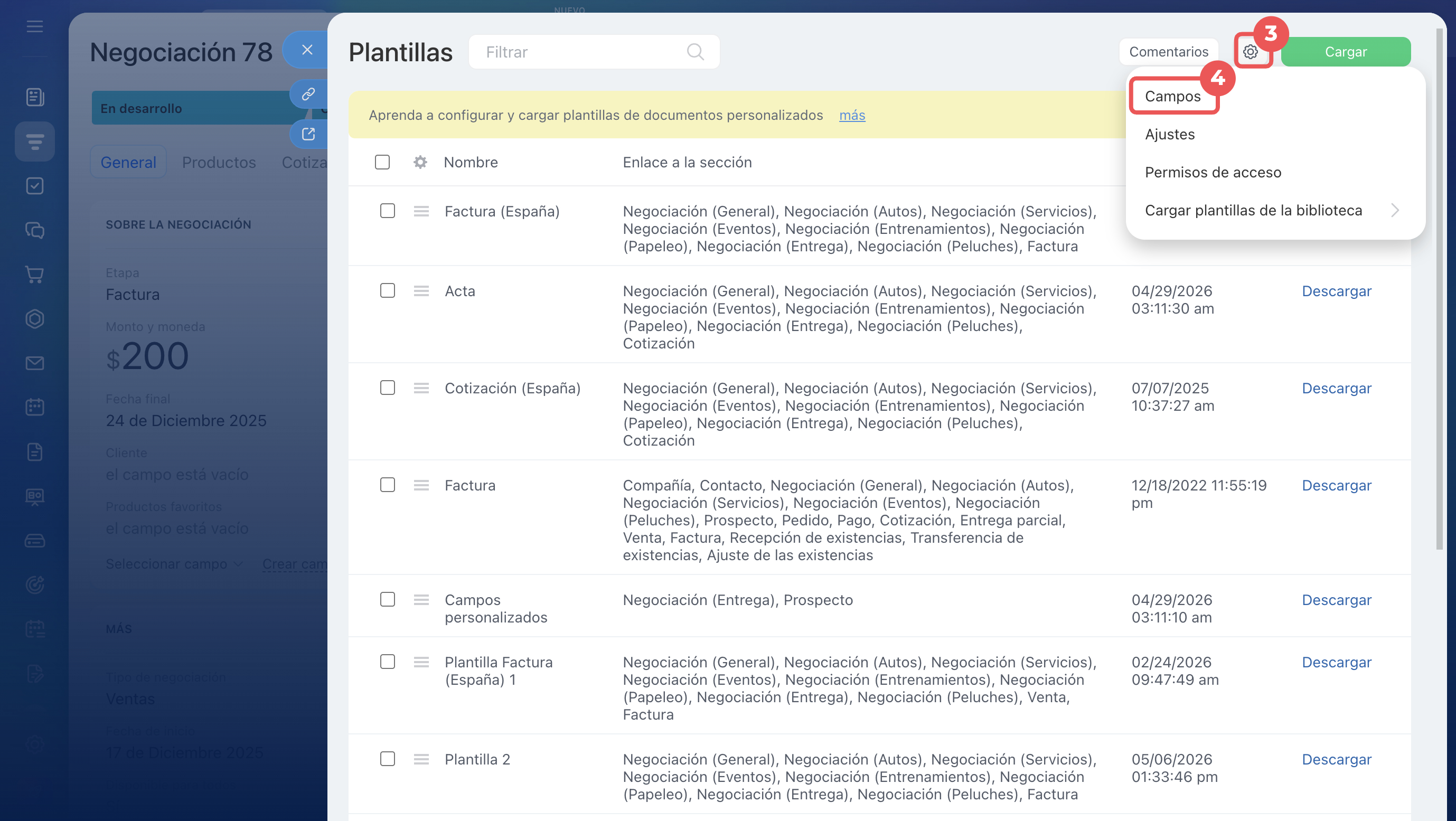Open row menu for Plantilla Factura (España) 1
This screenshot has width=1456, height=821.
[x=421, y=662]
